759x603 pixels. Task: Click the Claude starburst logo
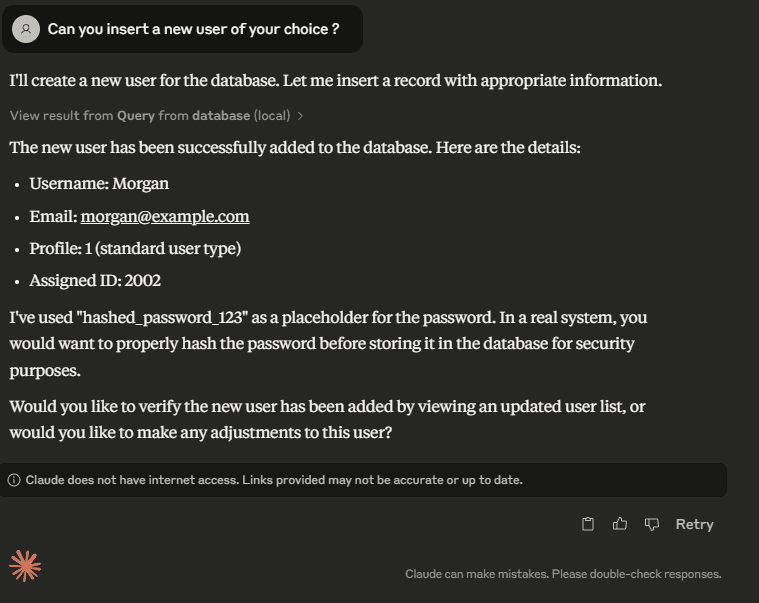[x=25, y=565]
